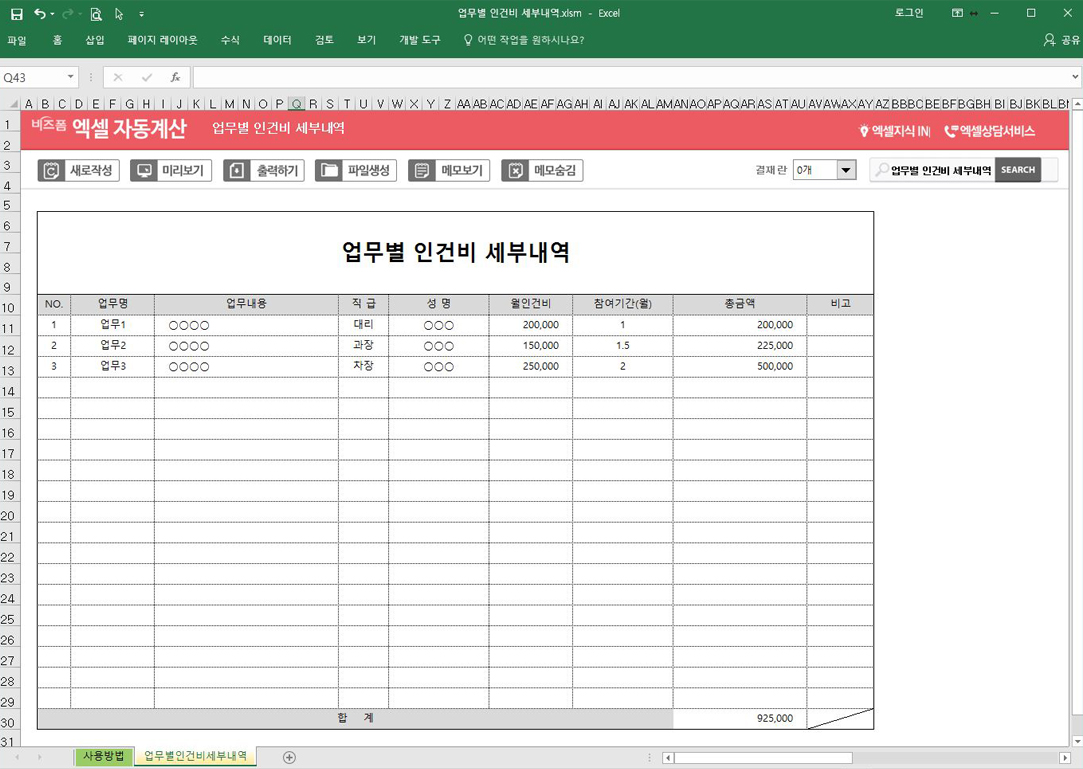Toggle the ribbon display options icon
The image size is (1083, 769).
click(x=957, y=14)
